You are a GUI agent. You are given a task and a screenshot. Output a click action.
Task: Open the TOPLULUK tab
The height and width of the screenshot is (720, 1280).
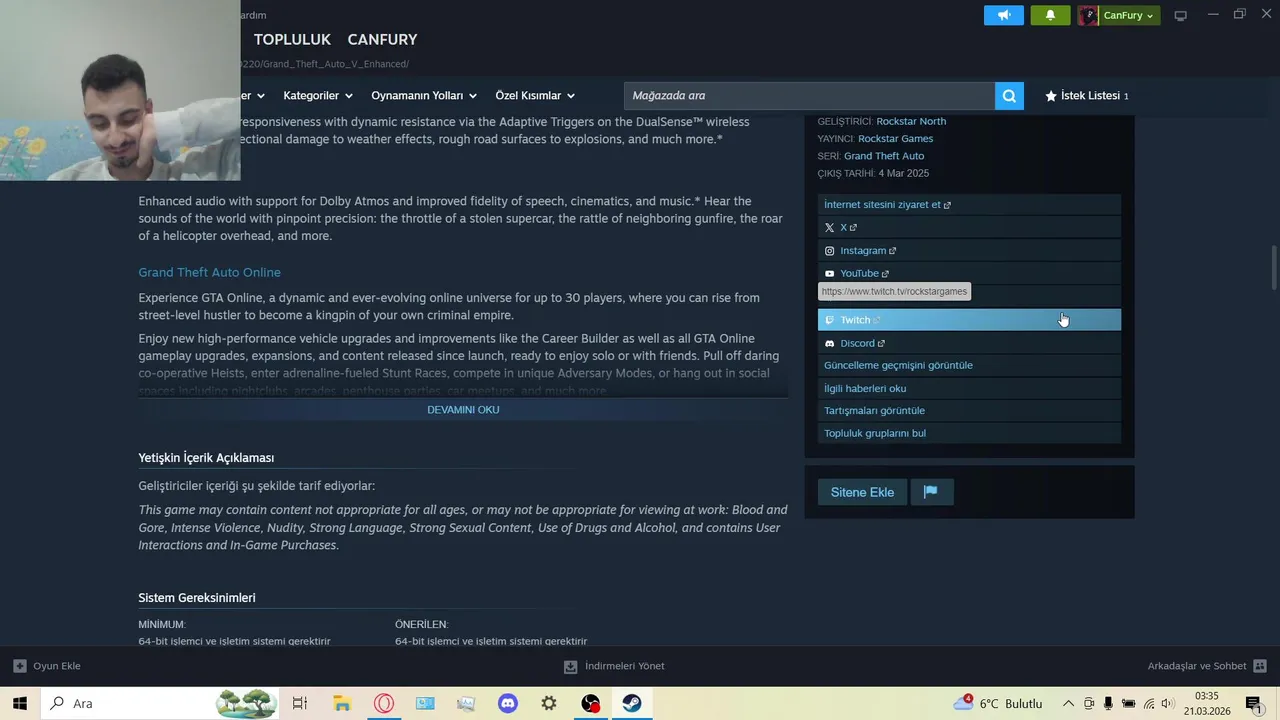click(292, 39)
